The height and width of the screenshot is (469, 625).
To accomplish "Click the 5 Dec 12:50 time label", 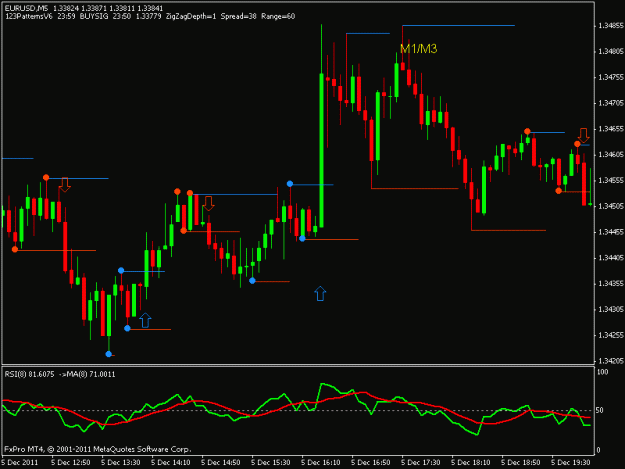I will (x=71, y=462).
